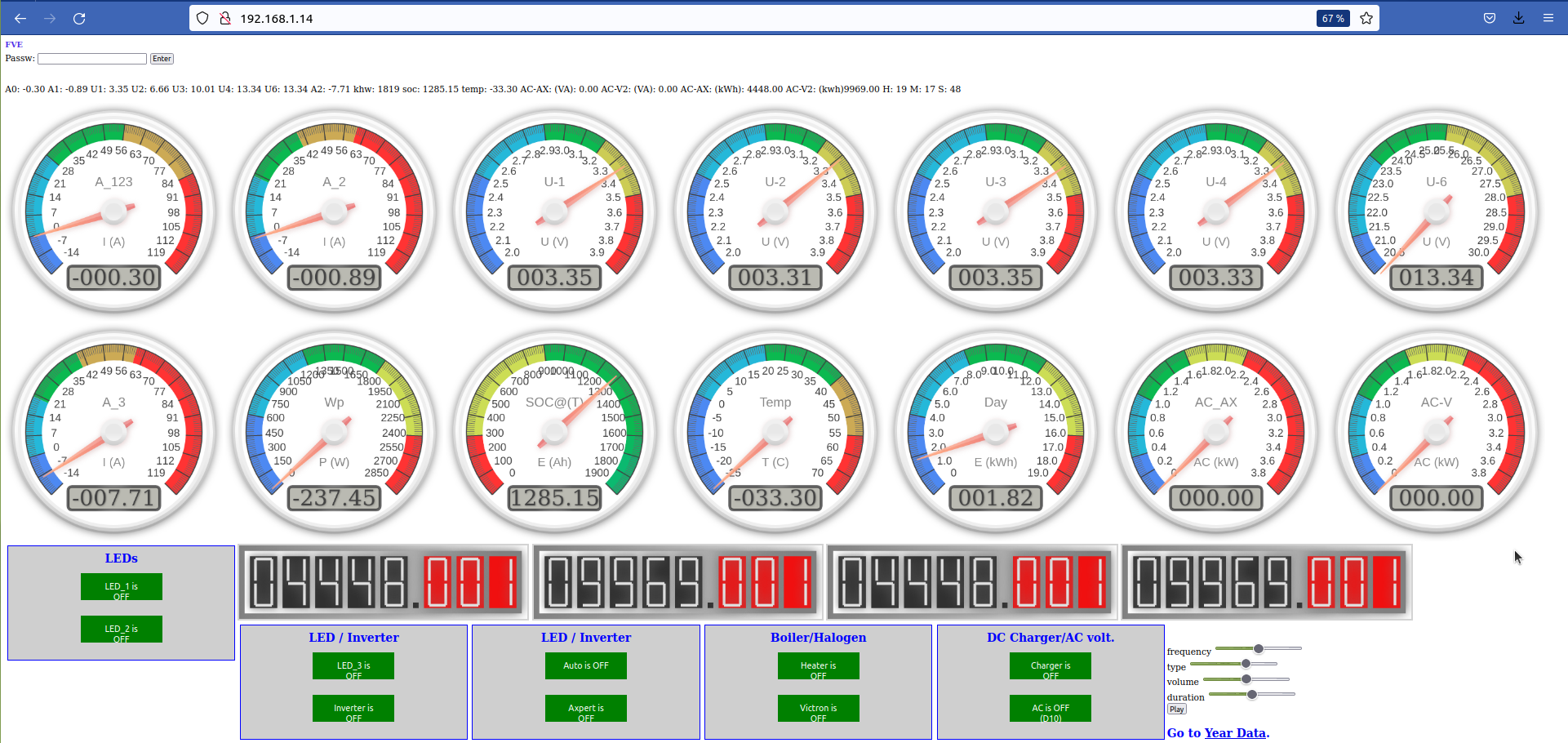Click the browser back arrow
Screen dimensions: 1568x743
[x=20, y=18]
